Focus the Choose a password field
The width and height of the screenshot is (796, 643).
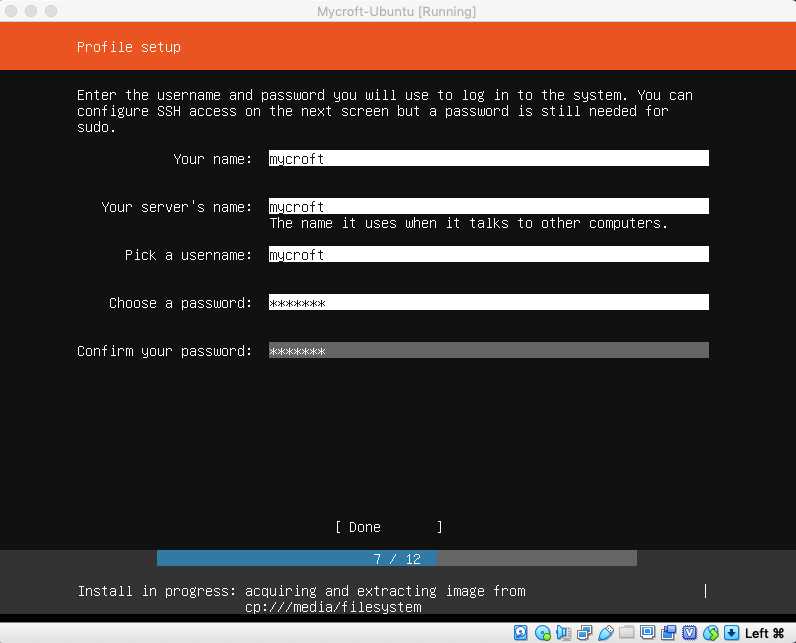click(488, 302)
